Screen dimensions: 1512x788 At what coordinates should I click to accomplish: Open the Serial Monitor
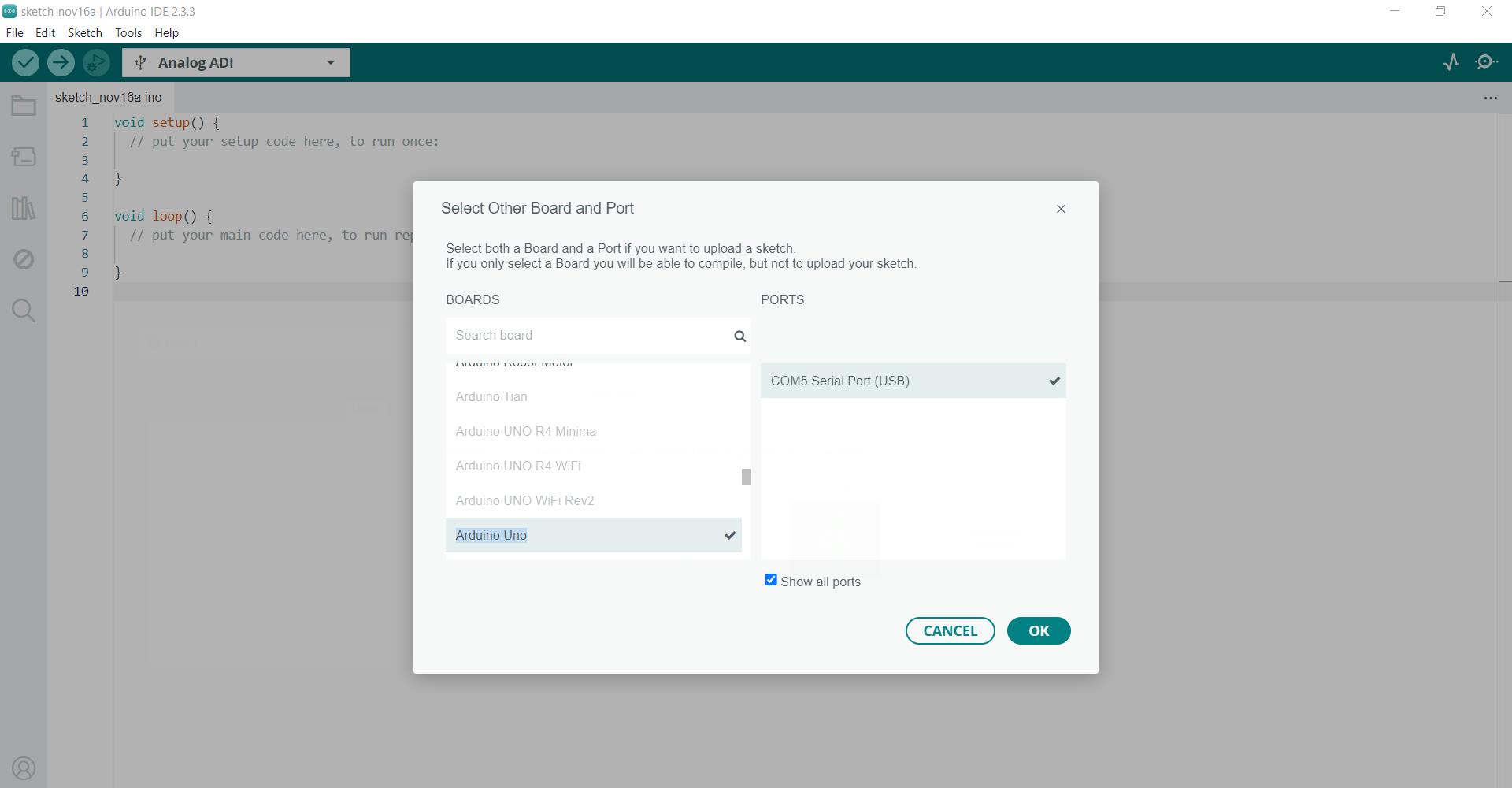pyautogui.click(x=1486, y=62)
